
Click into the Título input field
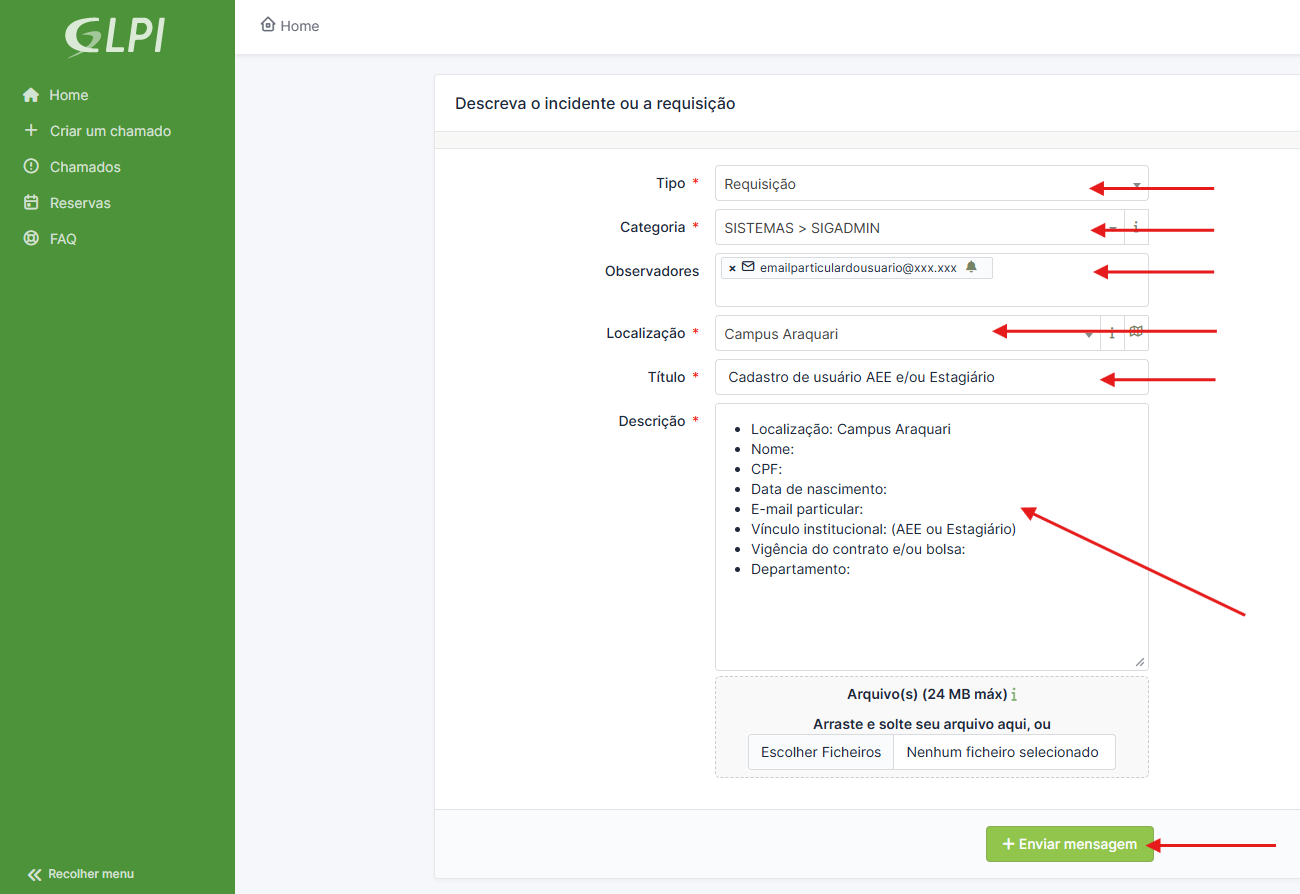(930, 377)
